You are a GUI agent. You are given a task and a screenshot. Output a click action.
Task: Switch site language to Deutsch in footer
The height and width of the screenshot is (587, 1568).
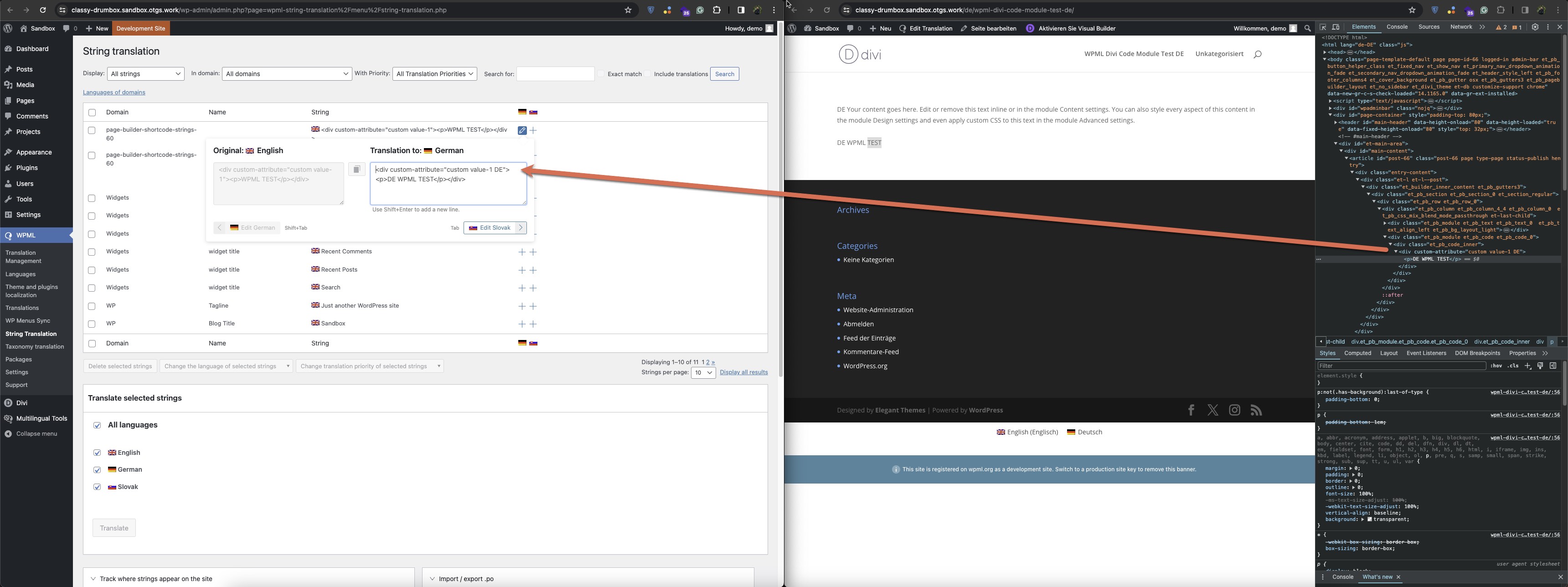1084,432
